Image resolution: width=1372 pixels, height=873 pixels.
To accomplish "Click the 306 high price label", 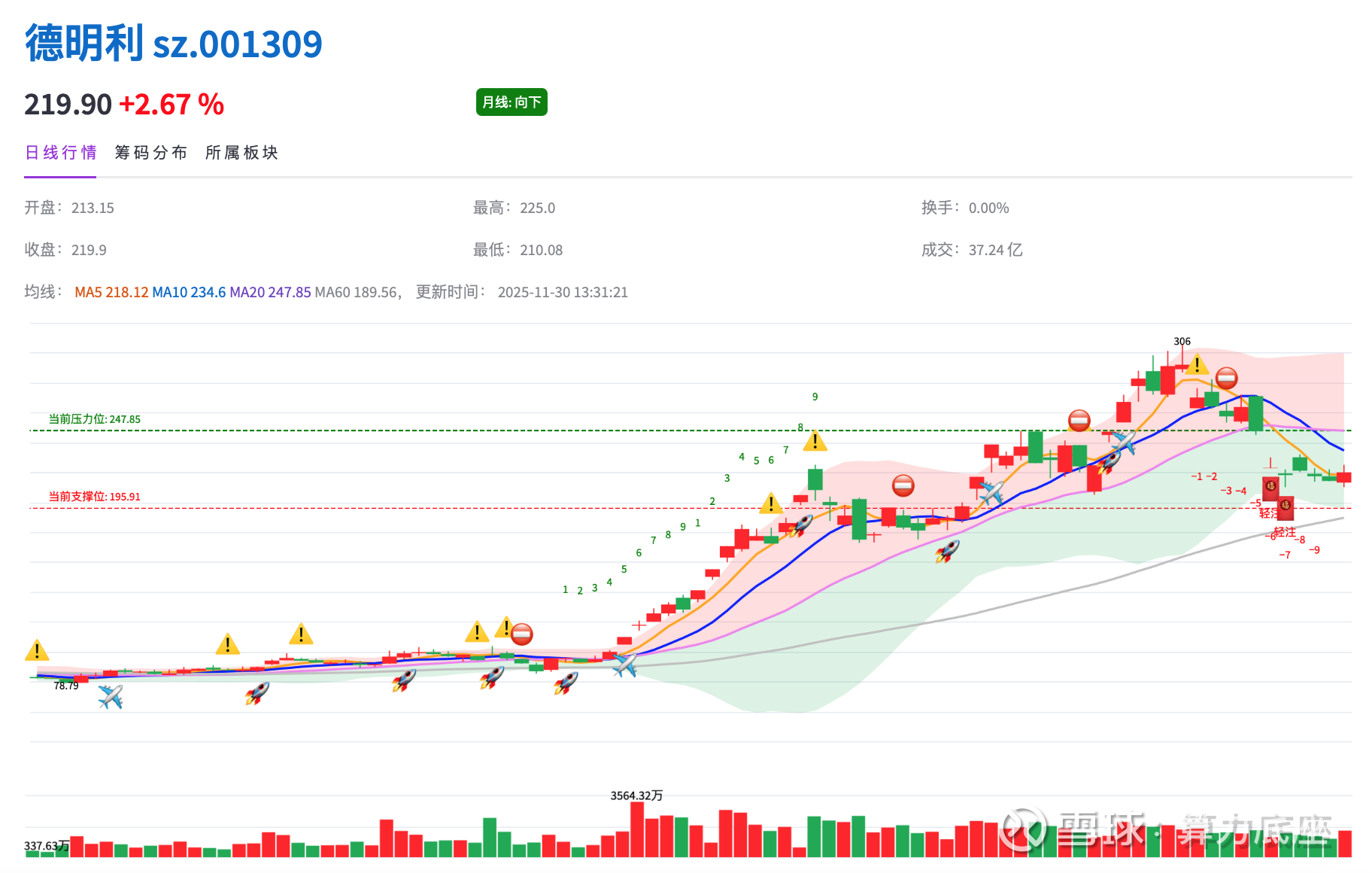I will pos(1182,342).
